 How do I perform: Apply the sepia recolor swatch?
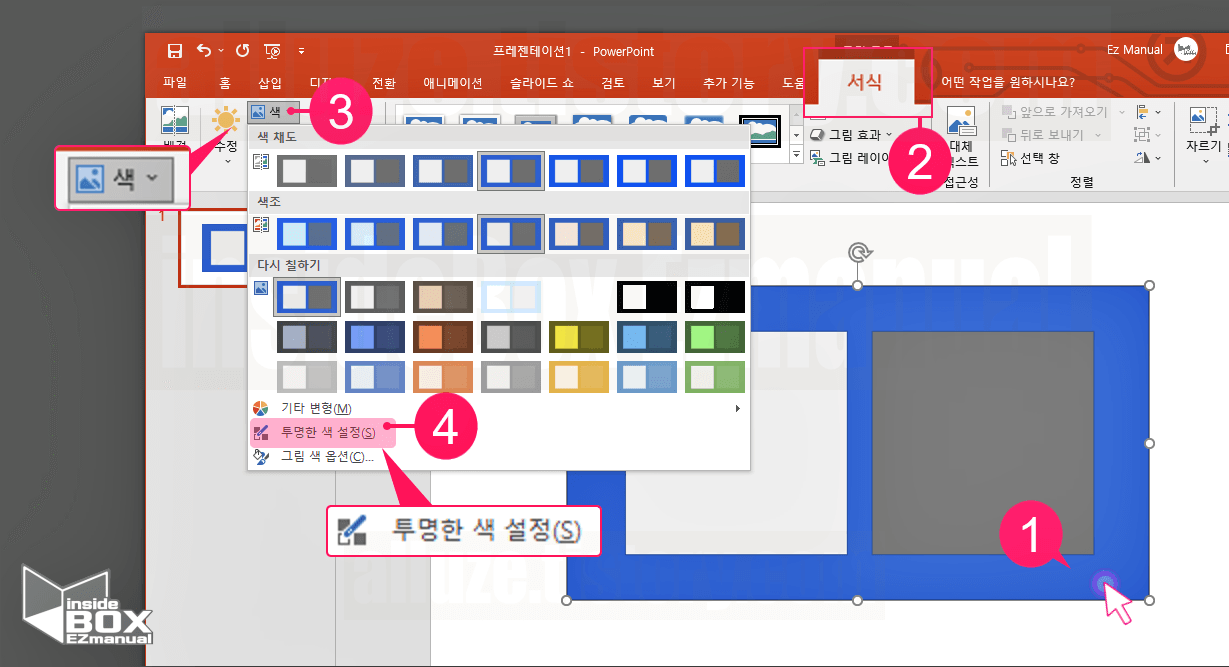point(443,297)
